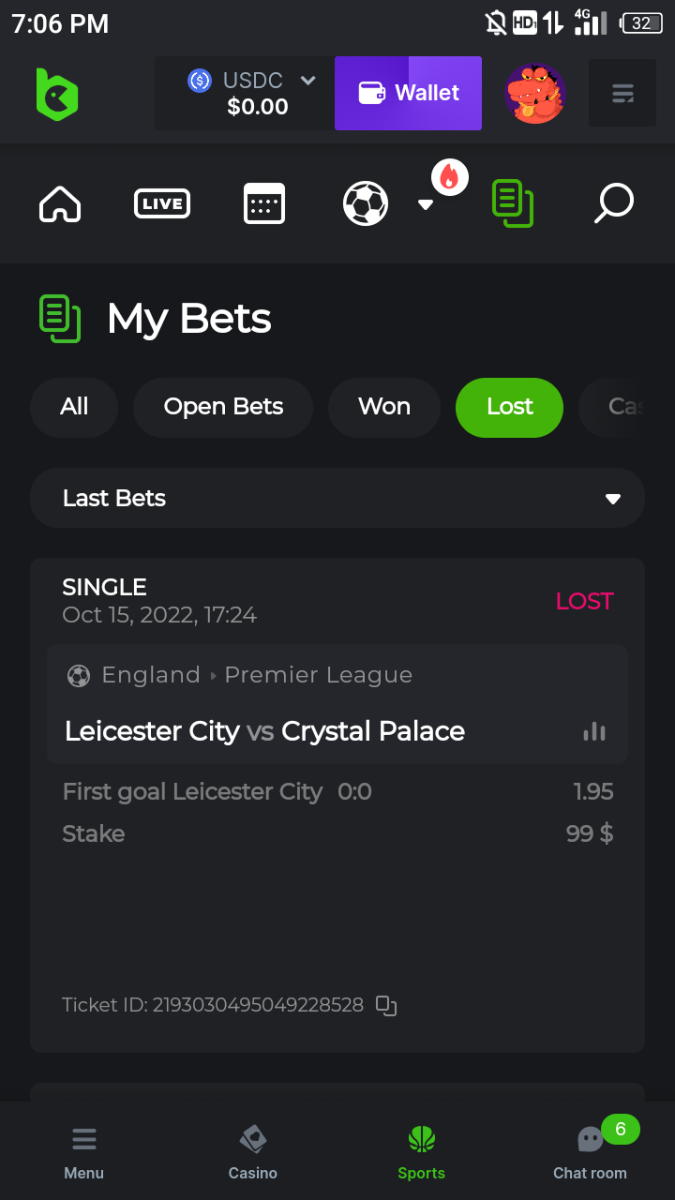Tap the BC.Game green logo

57,94
